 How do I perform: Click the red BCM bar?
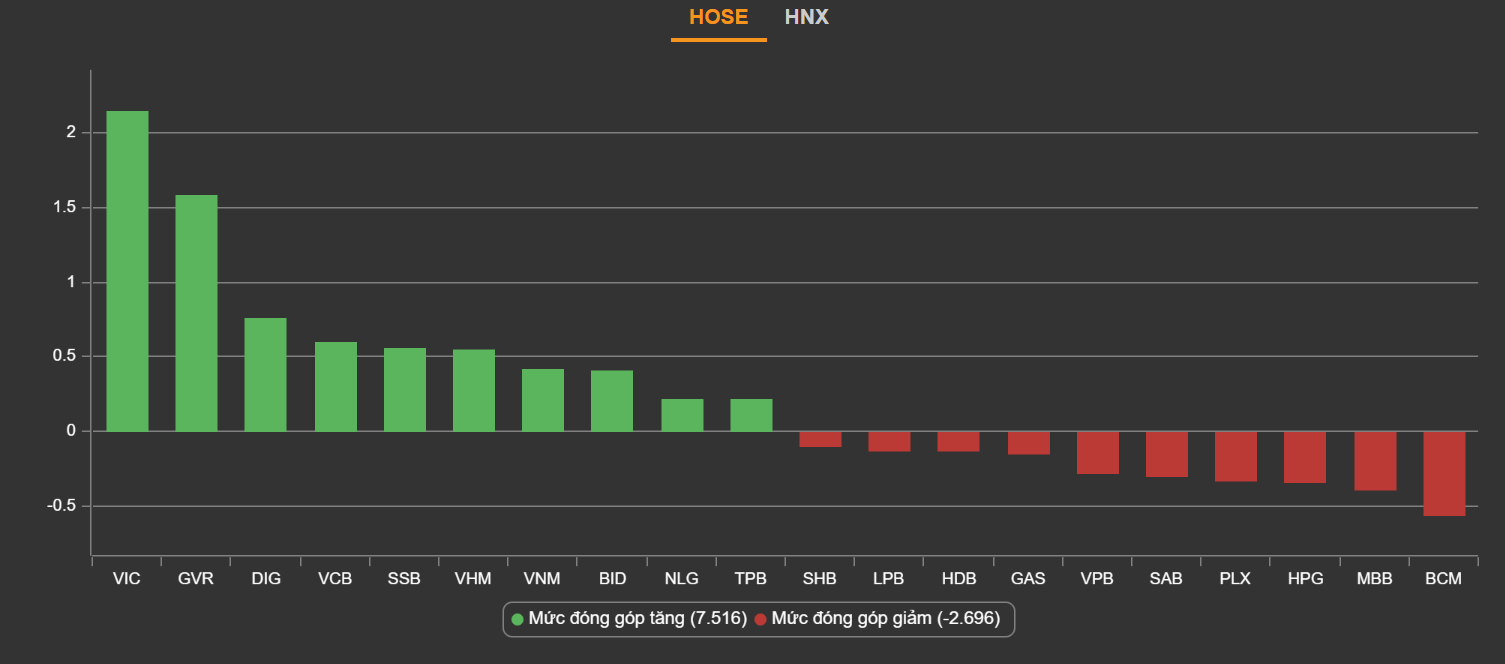pos(1444,473)
